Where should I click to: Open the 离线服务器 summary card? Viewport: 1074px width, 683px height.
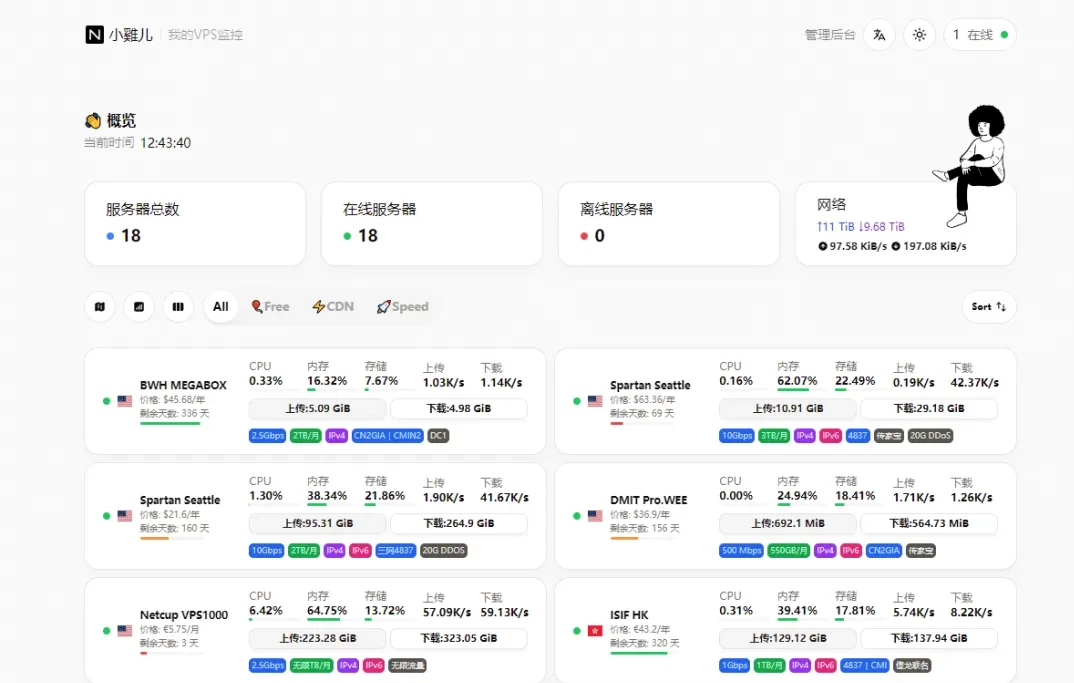click(669, 223)
